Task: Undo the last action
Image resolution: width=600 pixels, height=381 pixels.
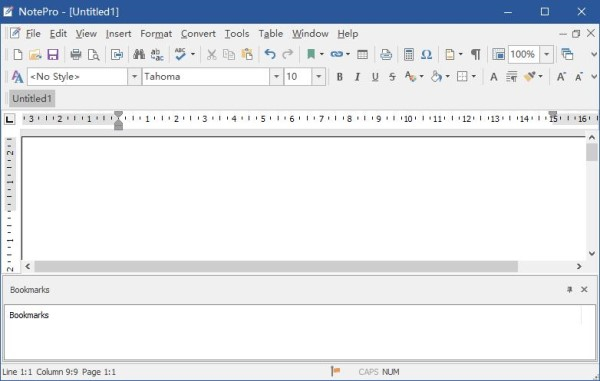Action: [x=270, y=54]
